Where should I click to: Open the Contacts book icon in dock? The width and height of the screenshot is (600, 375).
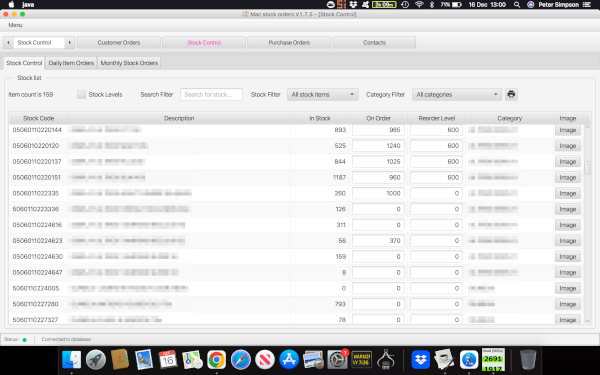120,360
